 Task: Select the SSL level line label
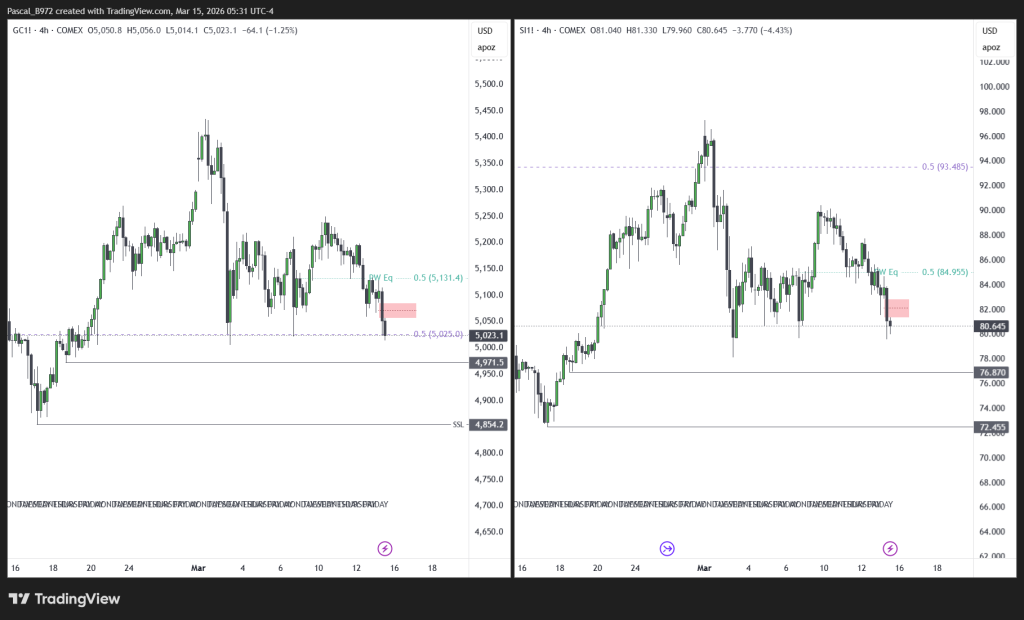458,425
